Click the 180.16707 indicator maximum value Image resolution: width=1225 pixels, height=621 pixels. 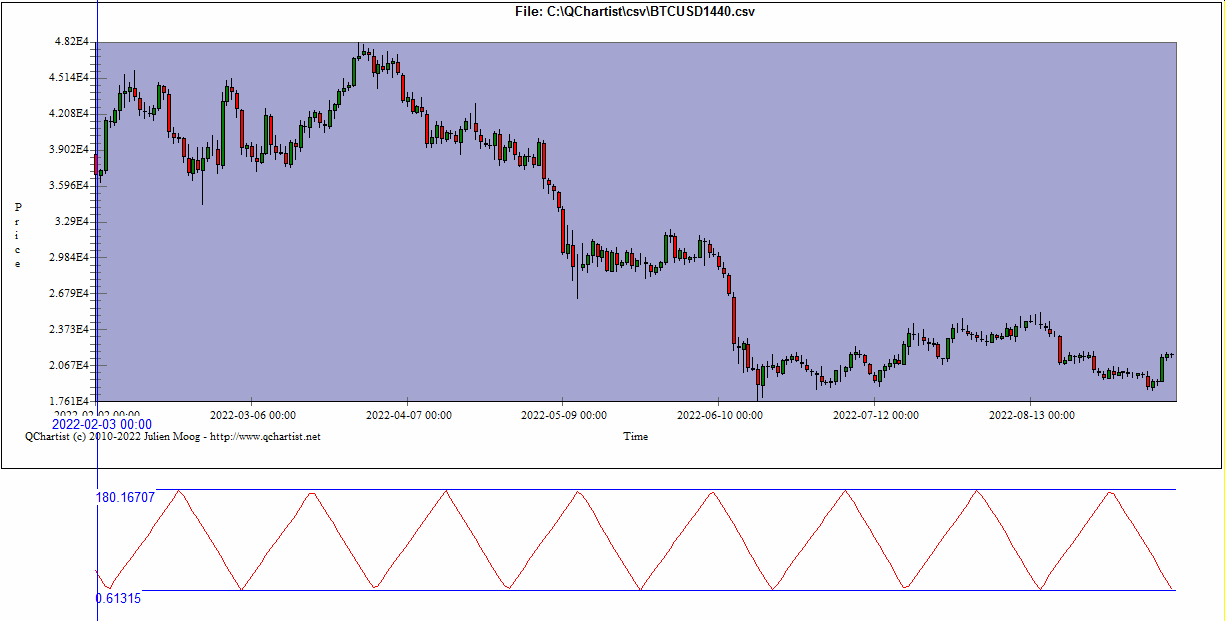coord(125,497)
